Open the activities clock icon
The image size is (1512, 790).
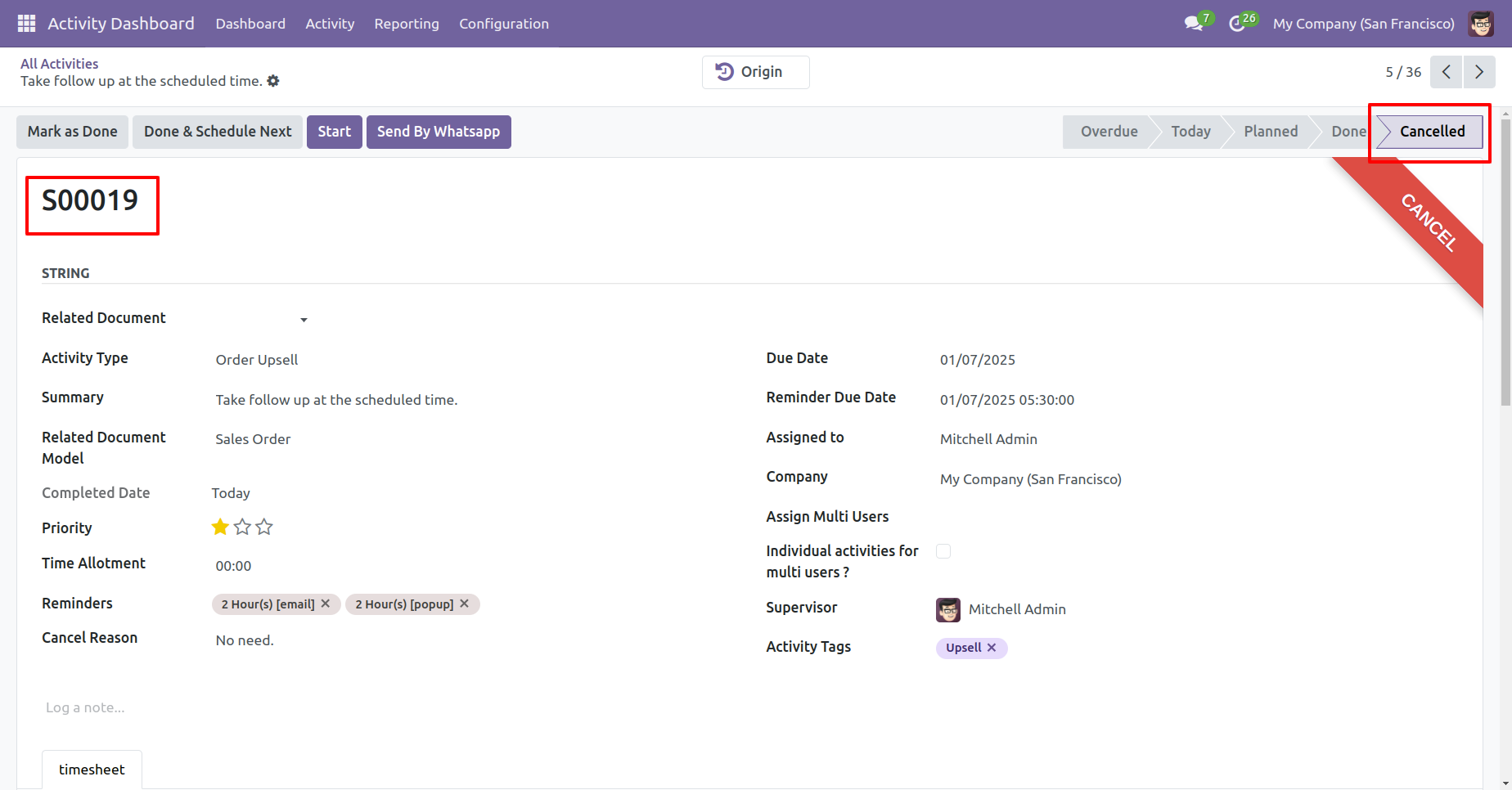(x=1237, y=24)
